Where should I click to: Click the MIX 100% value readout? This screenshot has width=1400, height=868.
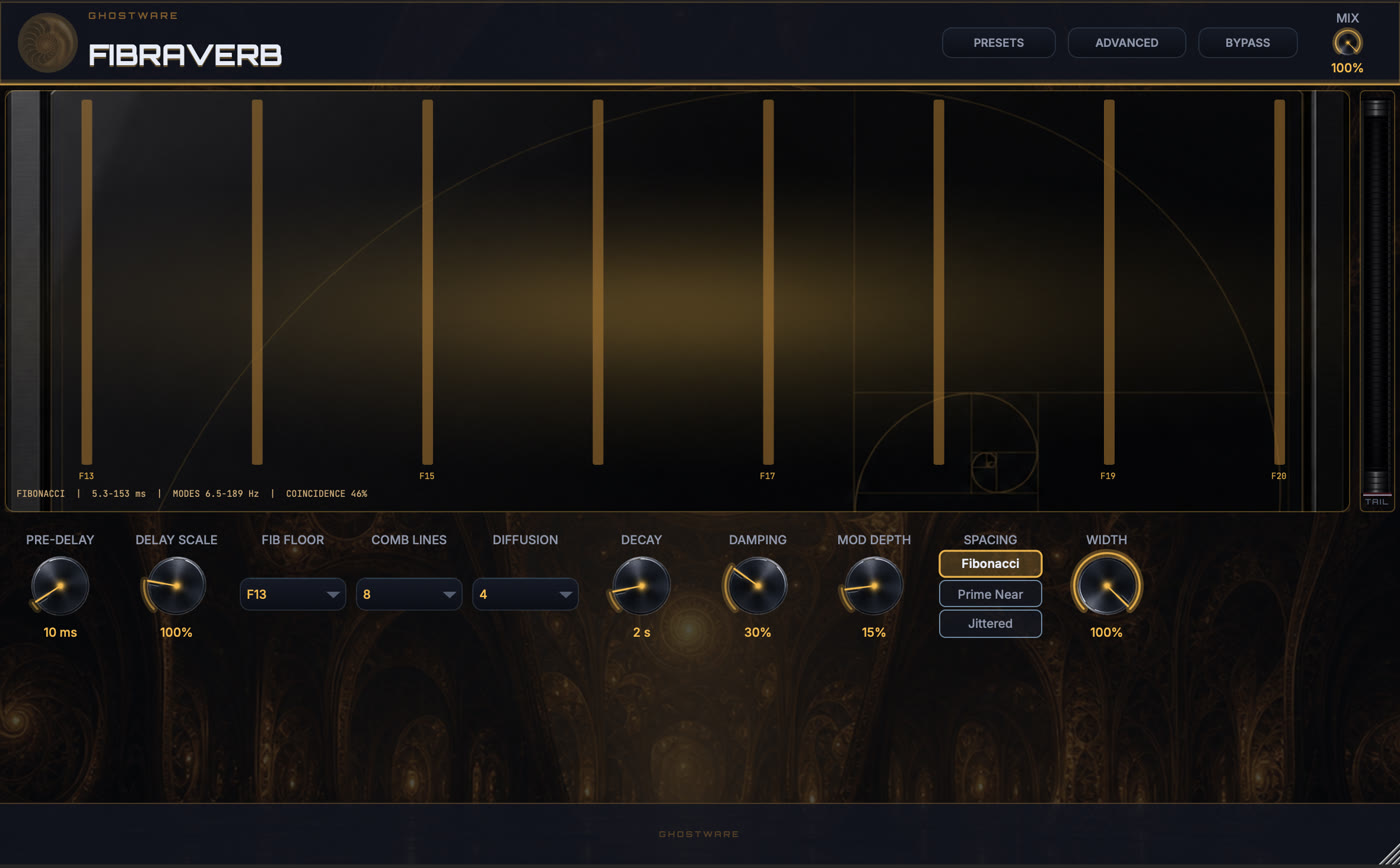[1347, 69]
